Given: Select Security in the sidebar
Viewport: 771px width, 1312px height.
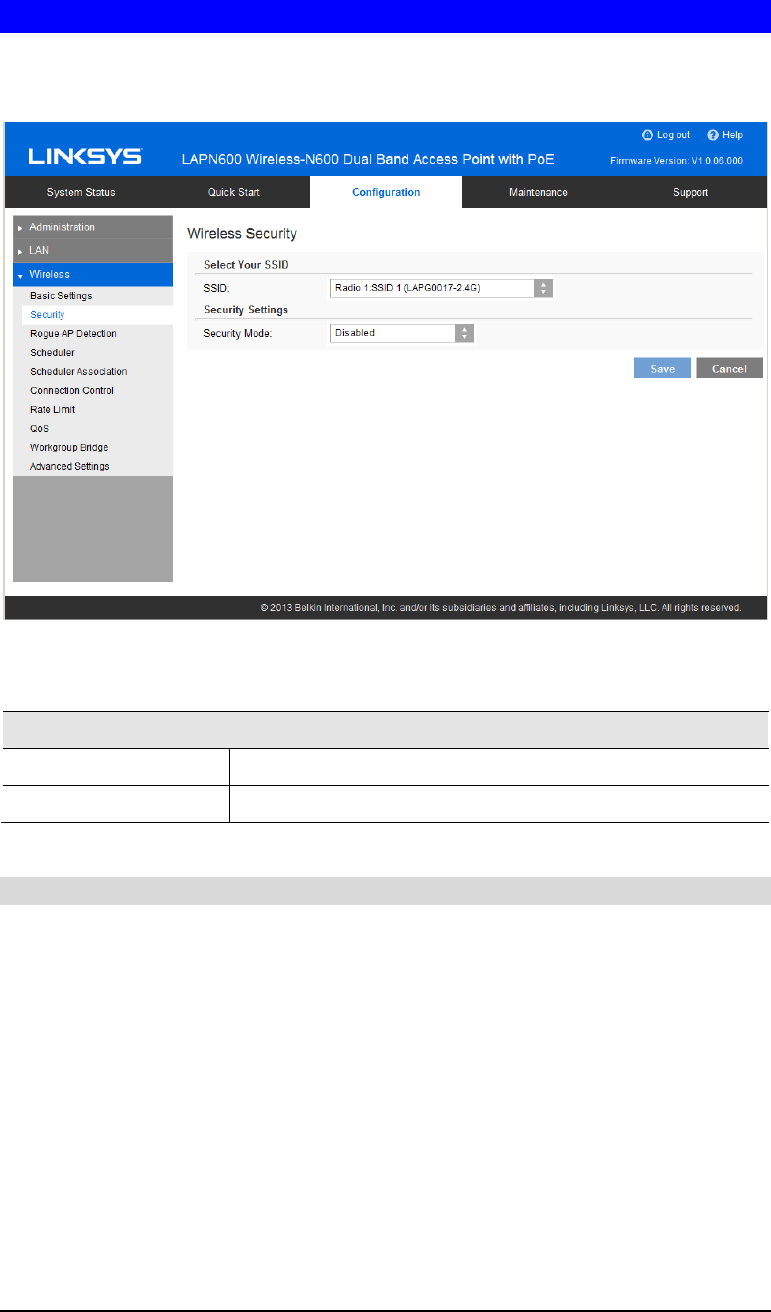Looking at the screenshot, I should coord(47,315).
